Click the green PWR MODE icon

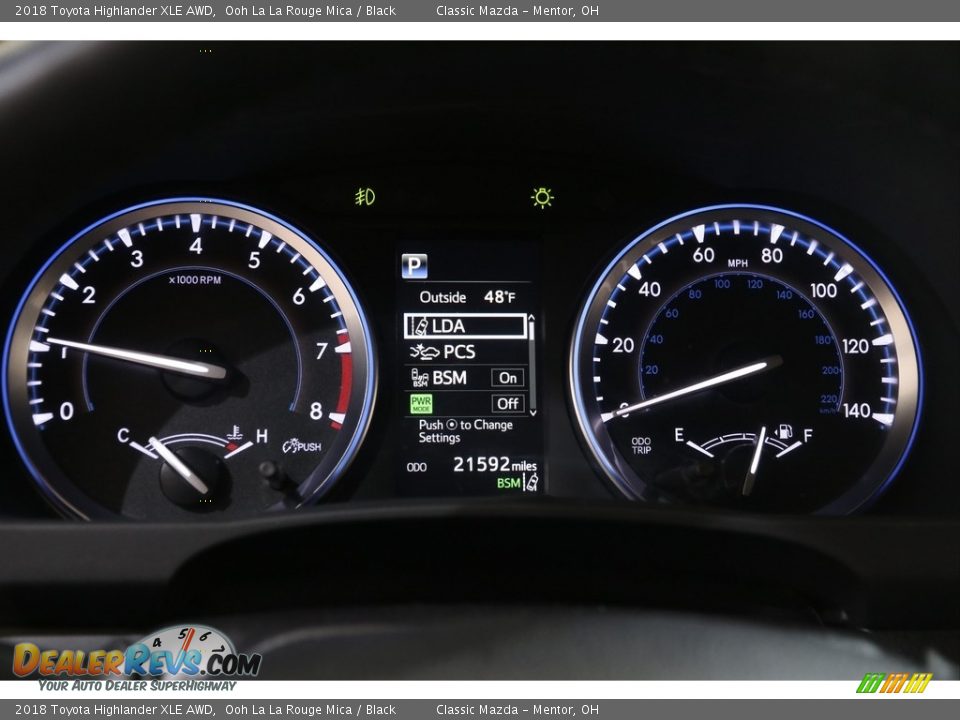421,403
